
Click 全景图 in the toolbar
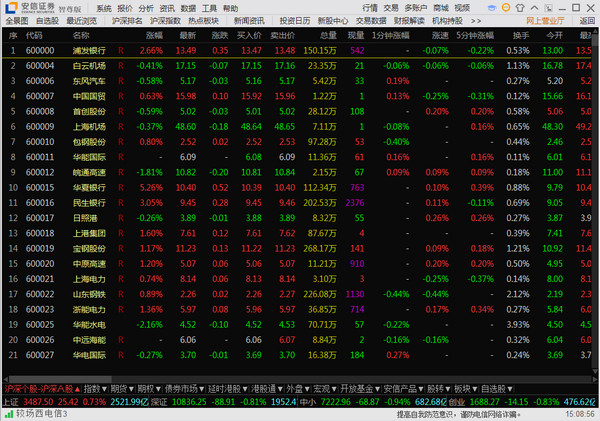17,21
